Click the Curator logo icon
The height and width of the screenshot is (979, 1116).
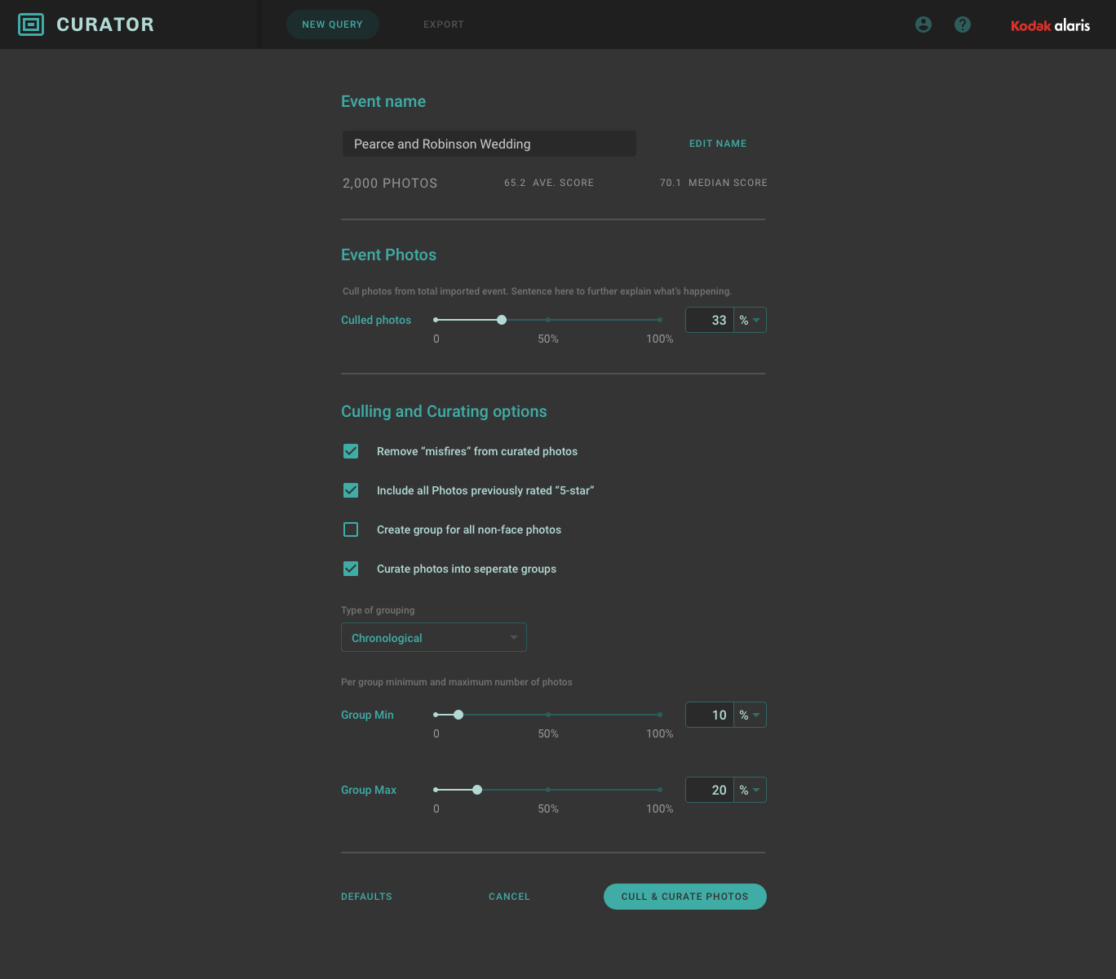[31, 25]
